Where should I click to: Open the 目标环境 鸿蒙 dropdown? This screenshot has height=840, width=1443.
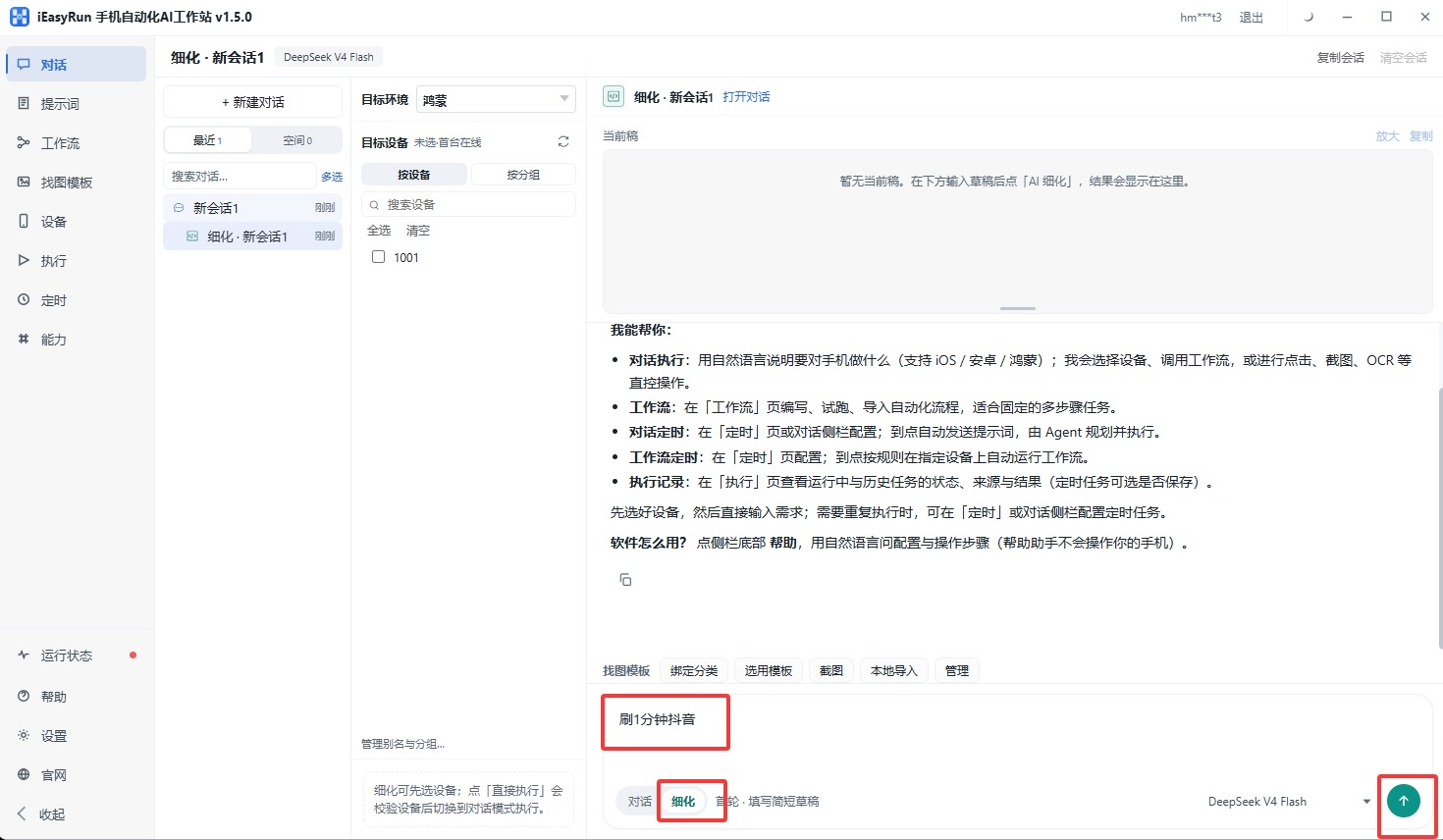(x=496, y=100)
